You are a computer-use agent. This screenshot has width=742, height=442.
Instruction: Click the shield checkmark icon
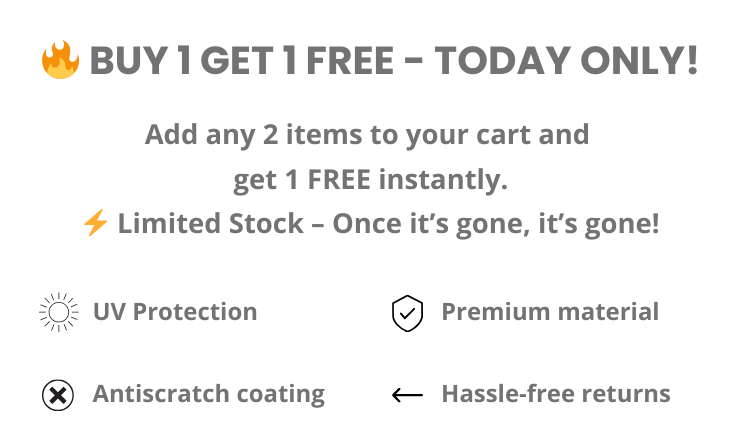coord(407,313)
